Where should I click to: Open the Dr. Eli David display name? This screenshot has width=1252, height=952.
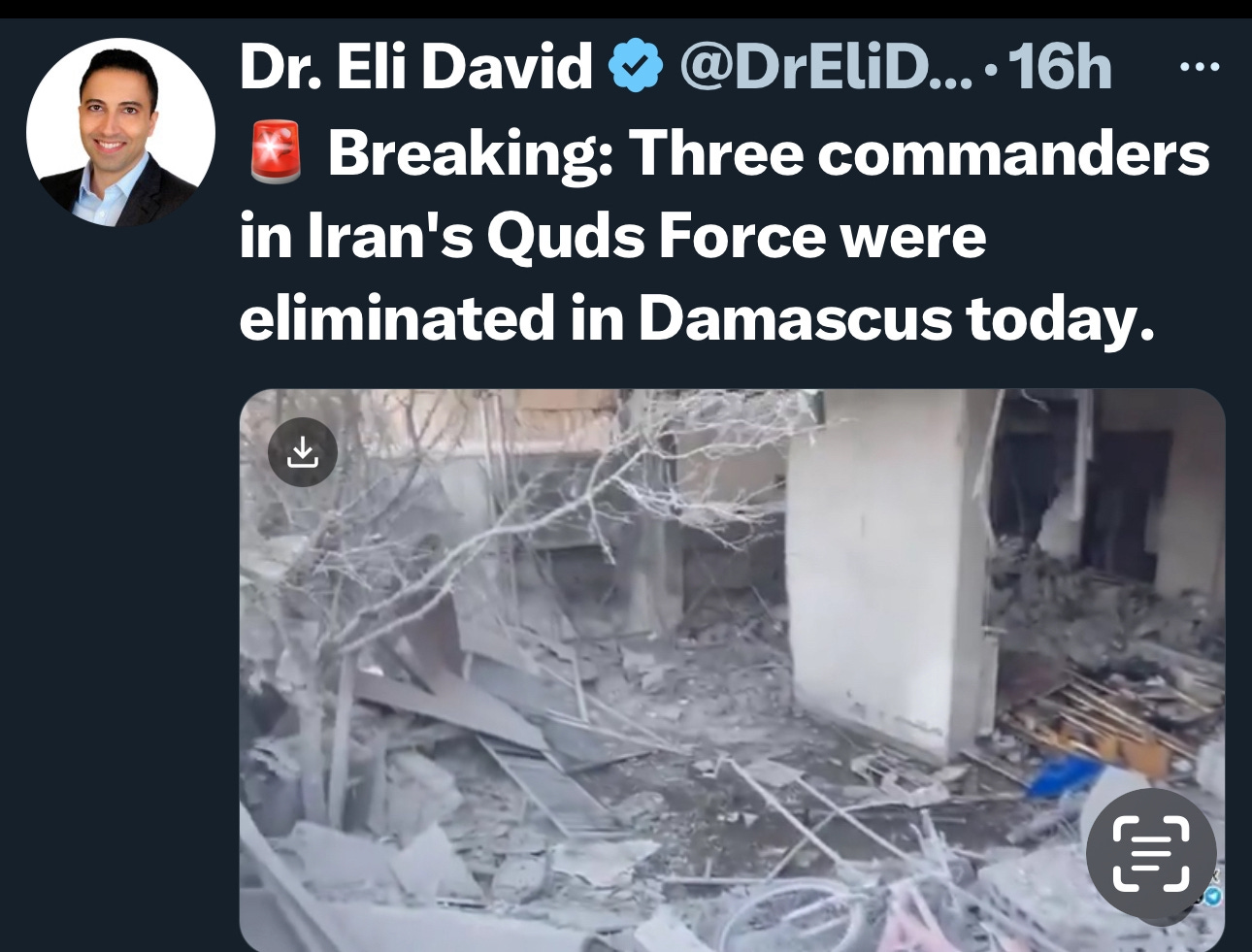coord(415,67)
